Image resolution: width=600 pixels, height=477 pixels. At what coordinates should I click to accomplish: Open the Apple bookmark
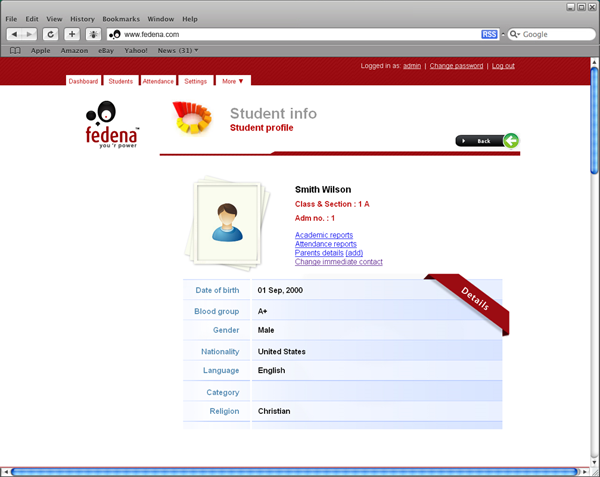[41, 50]
